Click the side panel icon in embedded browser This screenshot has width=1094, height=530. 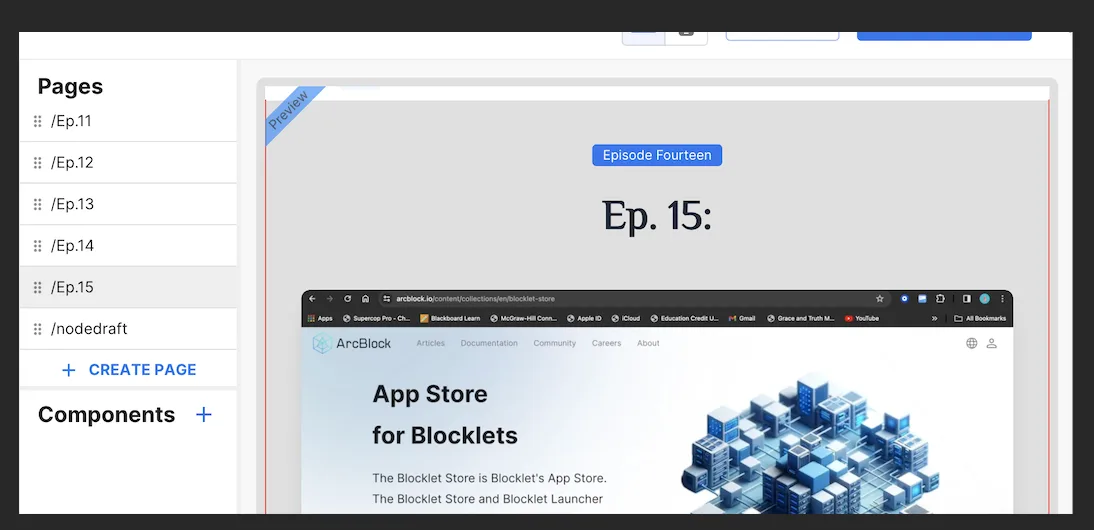click(966, 298)
